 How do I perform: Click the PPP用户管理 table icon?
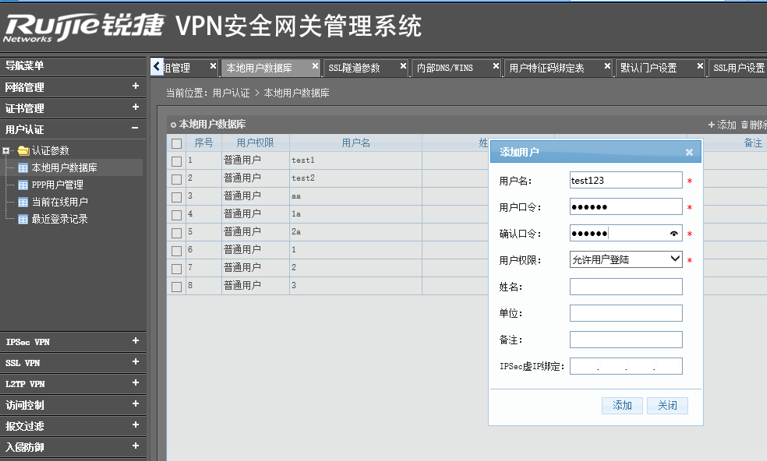tap(23, 185)
